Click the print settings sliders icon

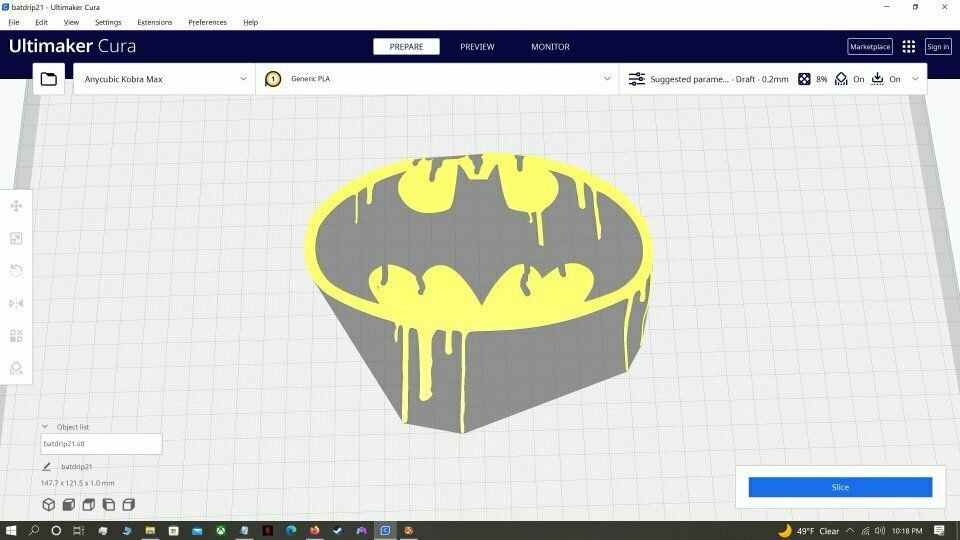click(637, 79)
